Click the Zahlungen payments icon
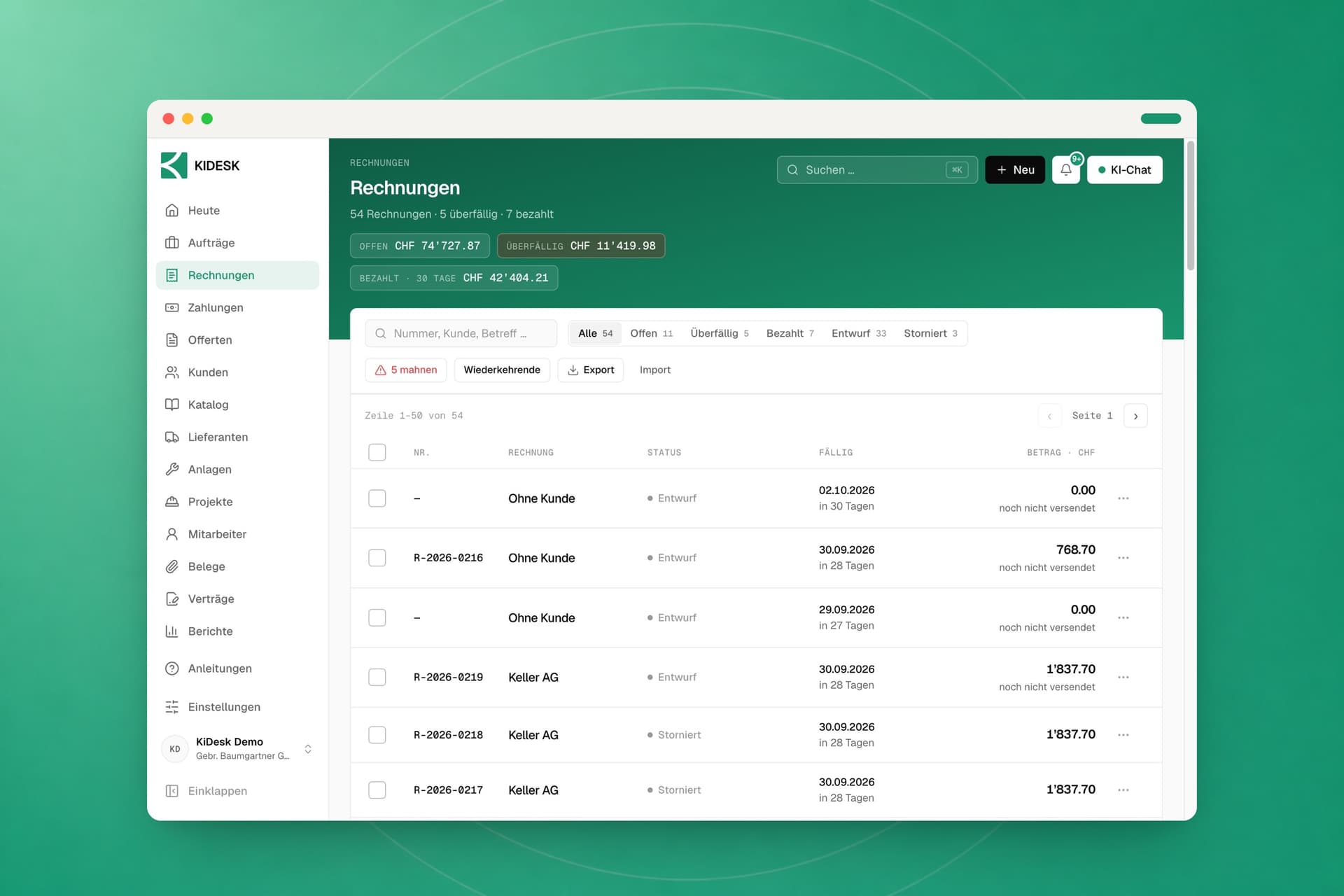This screenshot has height=896, width=1344. point(171,307)
